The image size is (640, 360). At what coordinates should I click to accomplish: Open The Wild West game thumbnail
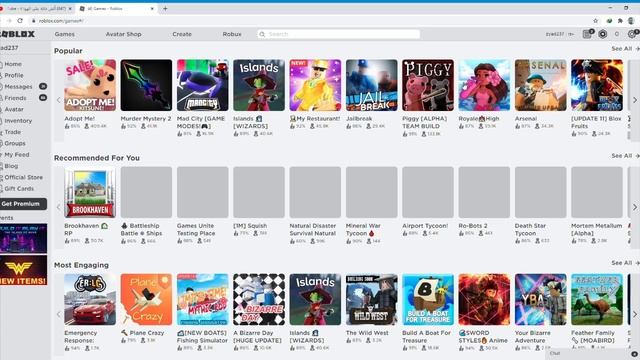[371, 299]
